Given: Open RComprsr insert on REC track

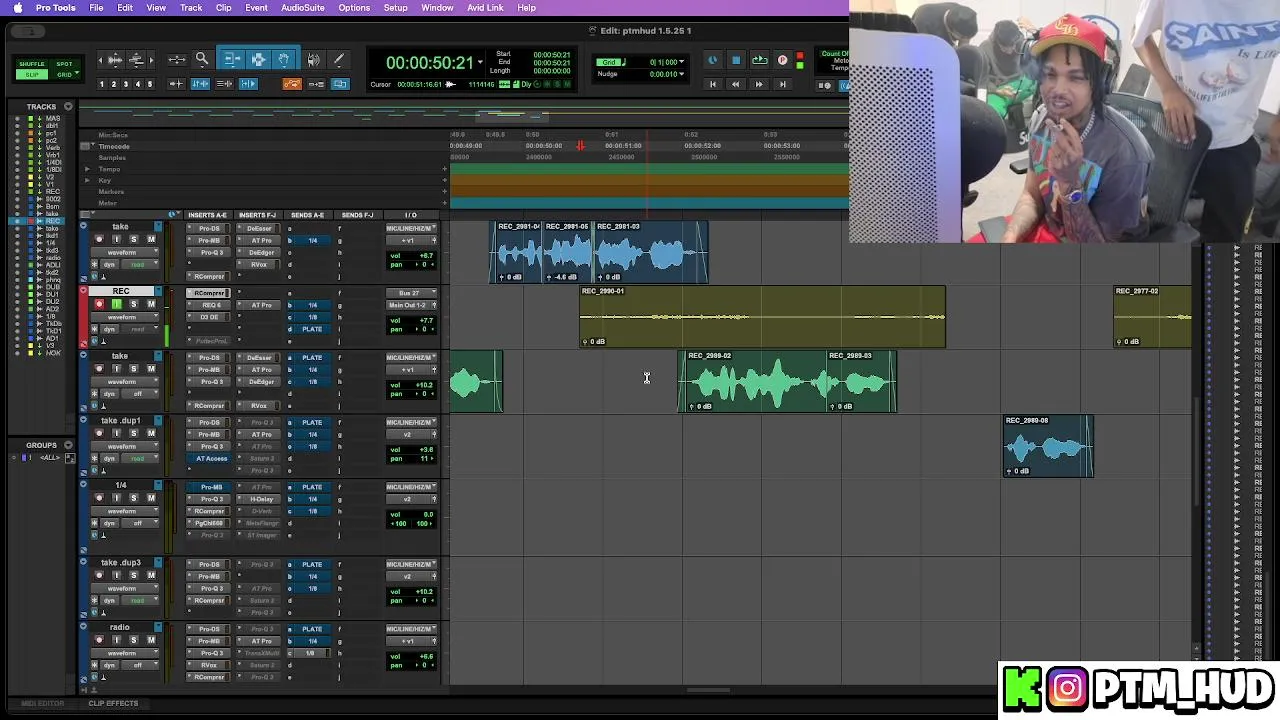Looking at the screenshot, I should [209, 293].
